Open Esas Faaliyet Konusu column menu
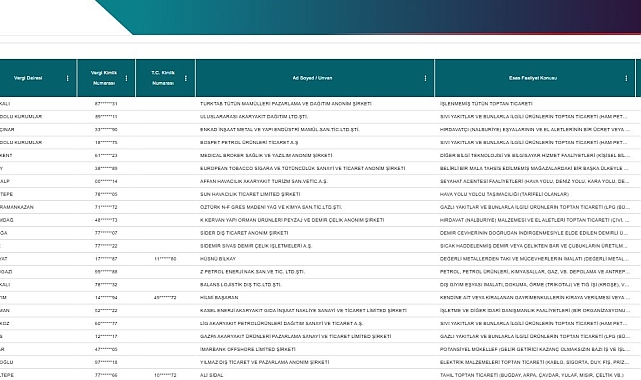Screen dimensions: 641x380 626,78
